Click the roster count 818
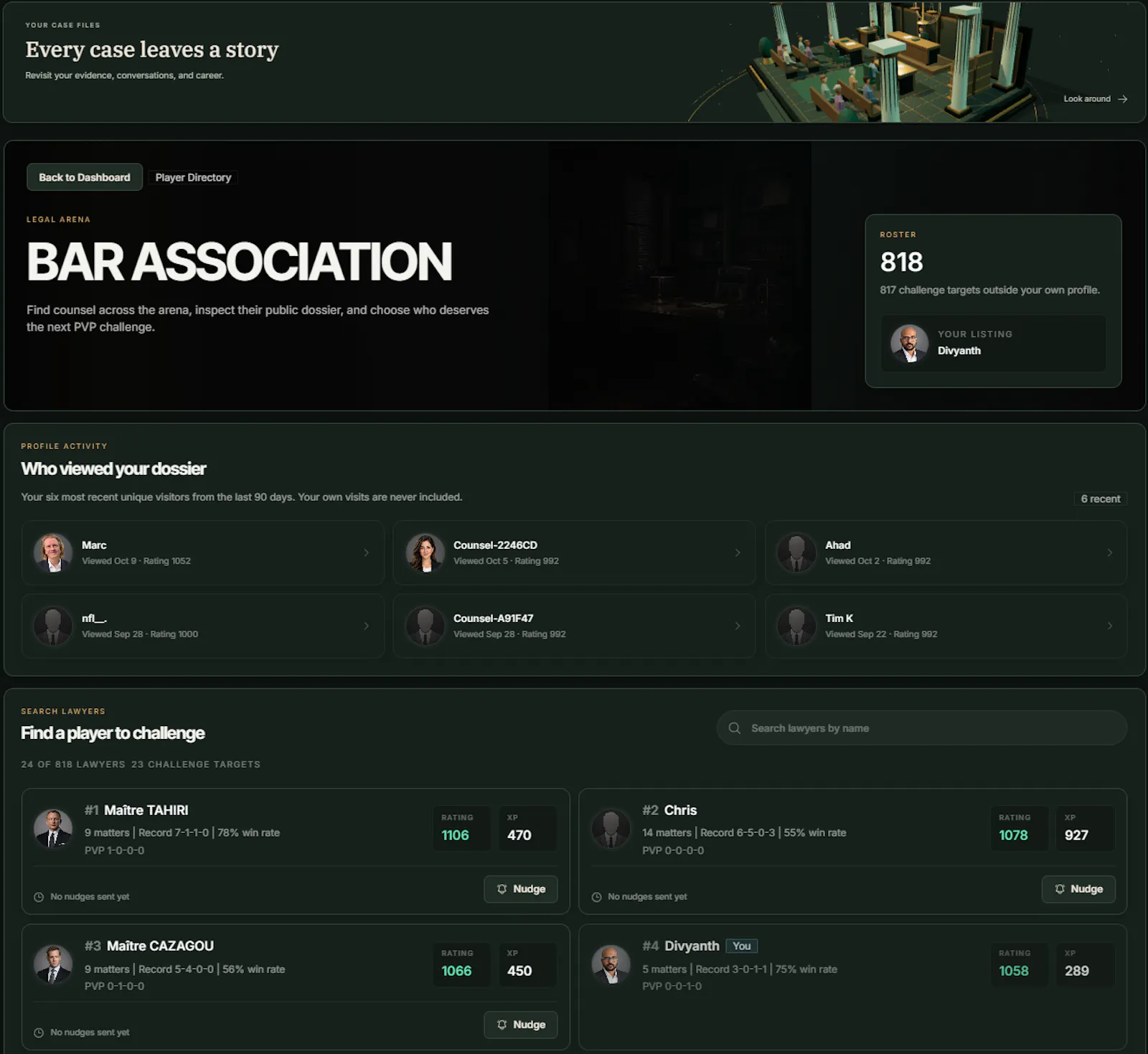The width and height of the screenshot is (1148, 1054). tap(902, 262)
